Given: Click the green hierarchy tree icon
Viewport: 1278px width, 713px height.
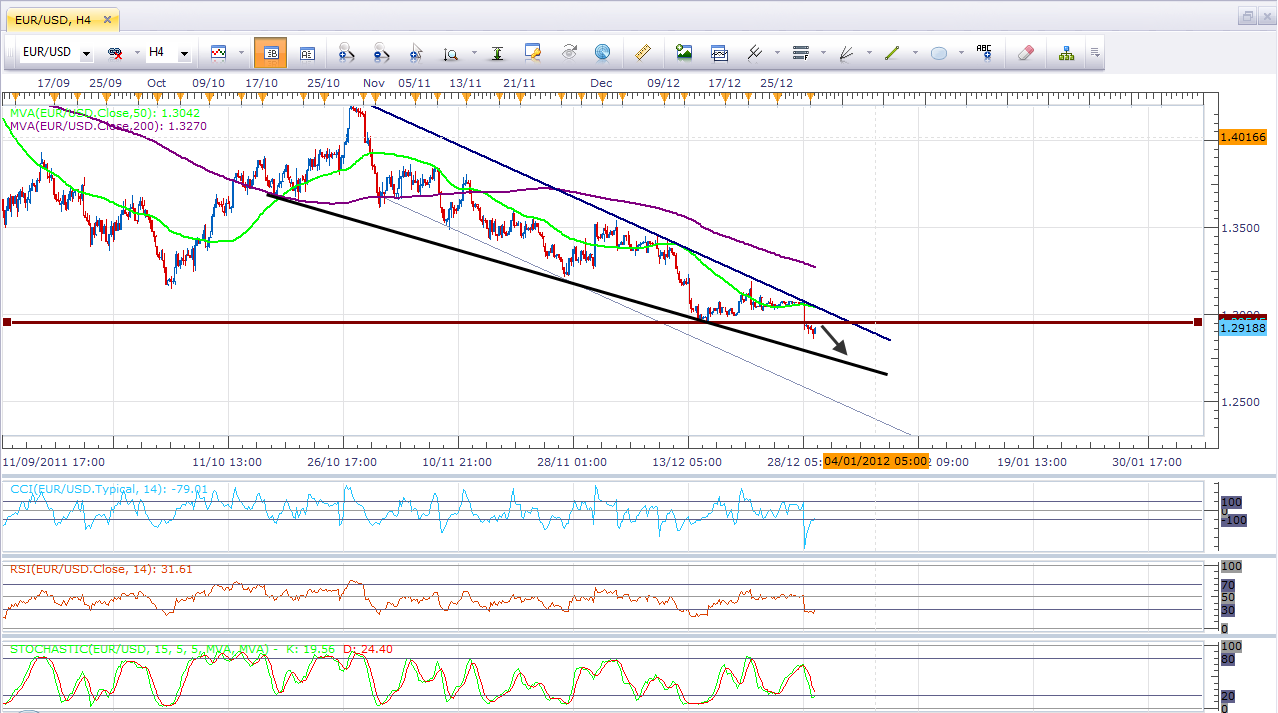Looking at the screenshot, I should [x=1066, y=52].
